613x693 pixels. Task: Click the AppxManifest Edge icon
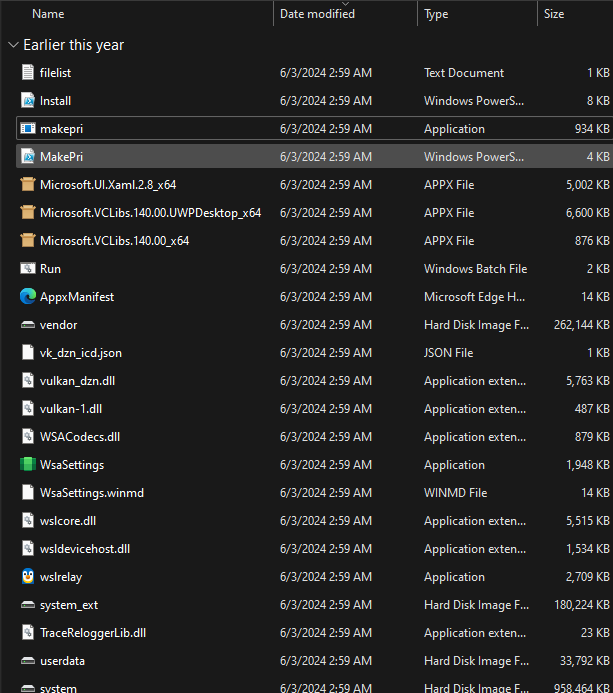(27, 297)
